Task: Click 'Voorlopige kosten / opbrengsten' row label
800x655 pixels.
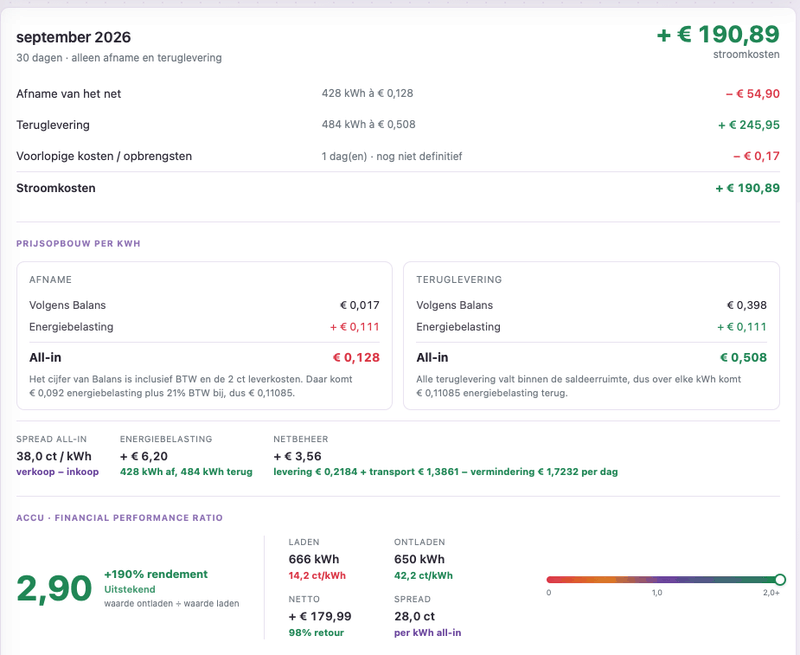Action: pyautogui.click(x=104, y=156)
